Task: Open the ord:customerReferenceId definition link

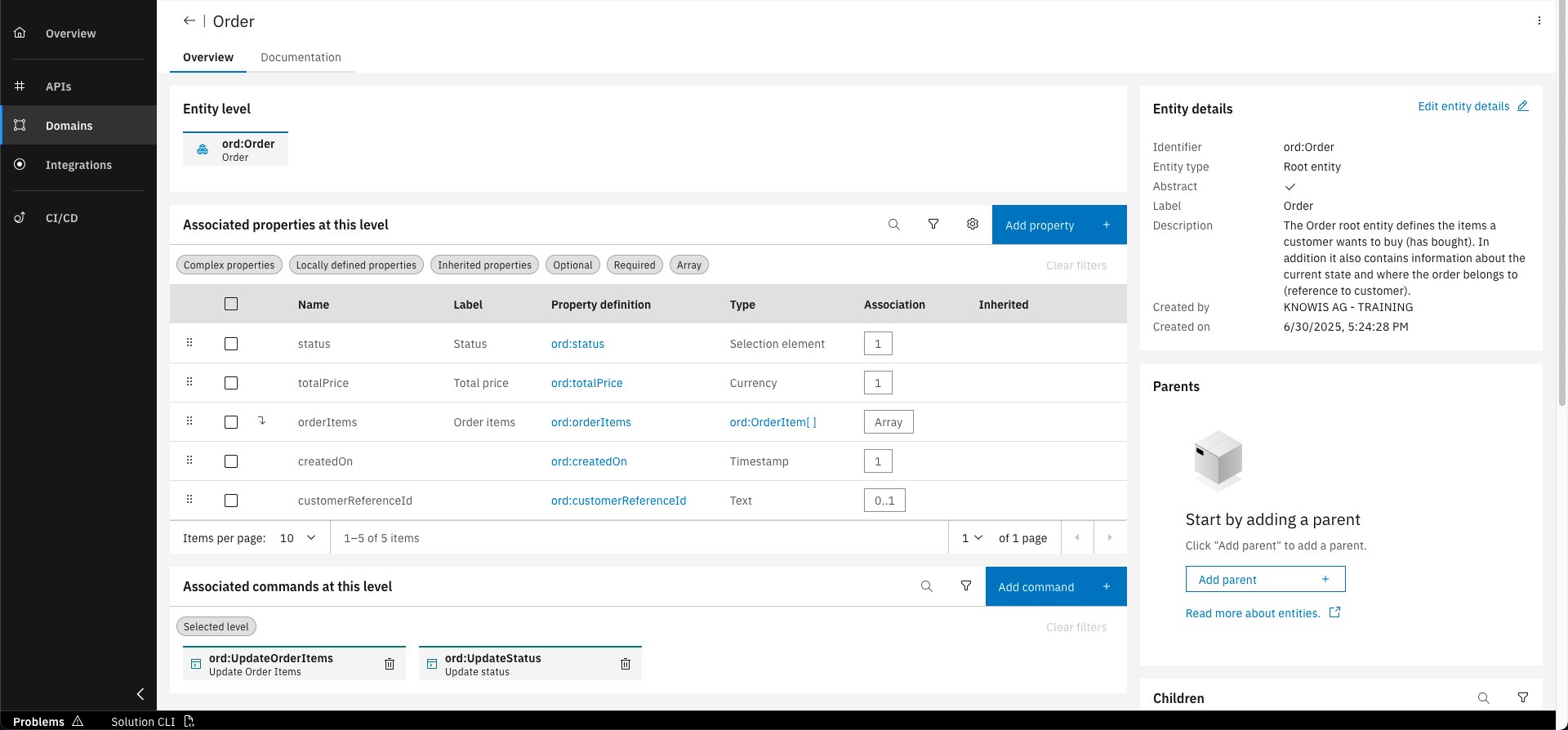Action: [x=618, y=501]
